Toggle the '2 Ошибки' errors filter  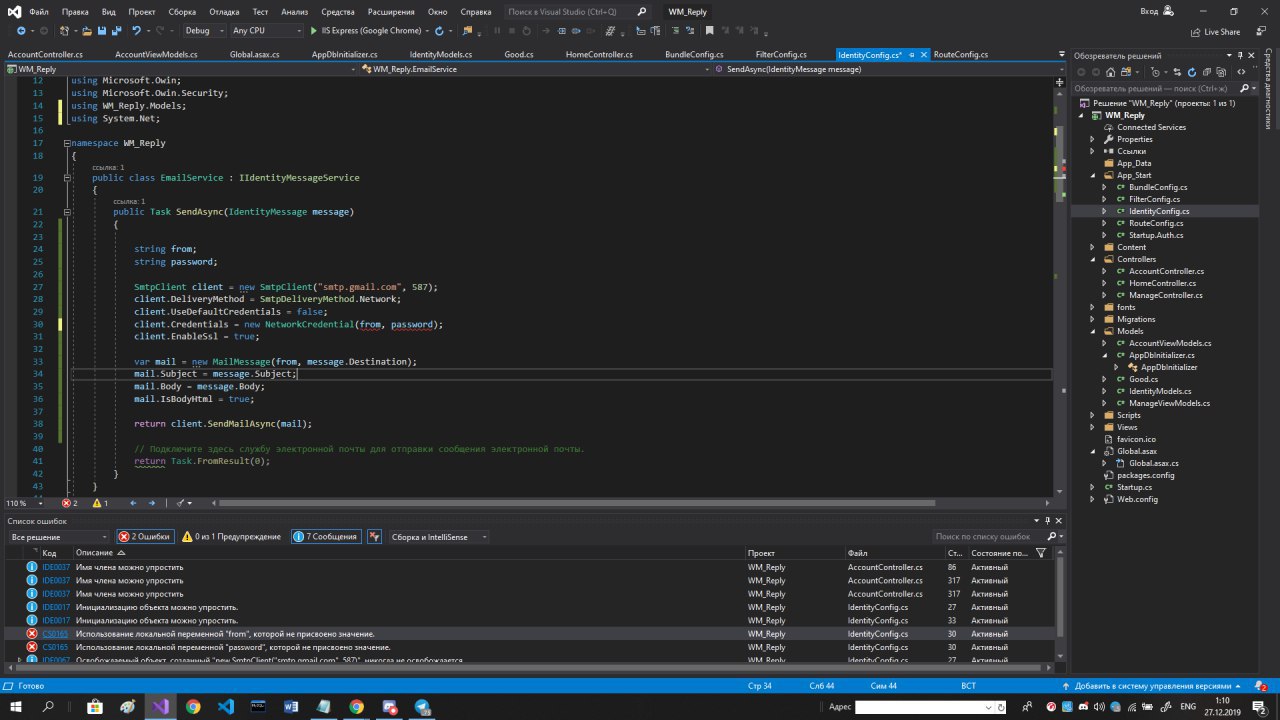click(x=145, y=537)
